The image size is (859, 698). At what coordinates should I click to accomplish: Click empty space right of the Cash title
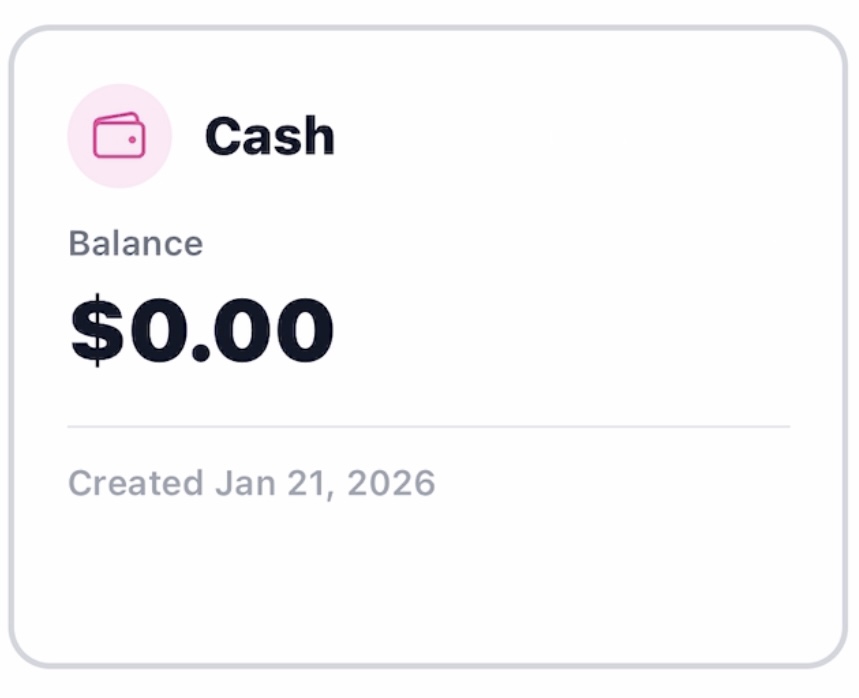coord(560,136)
